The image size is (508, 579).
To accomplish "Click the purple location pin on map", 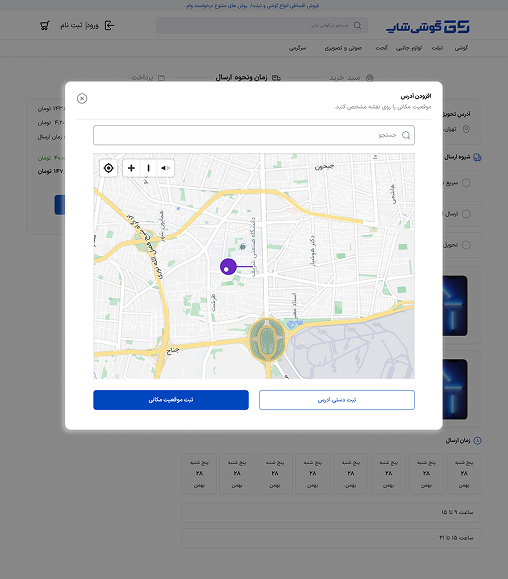I will pos(228,267).
